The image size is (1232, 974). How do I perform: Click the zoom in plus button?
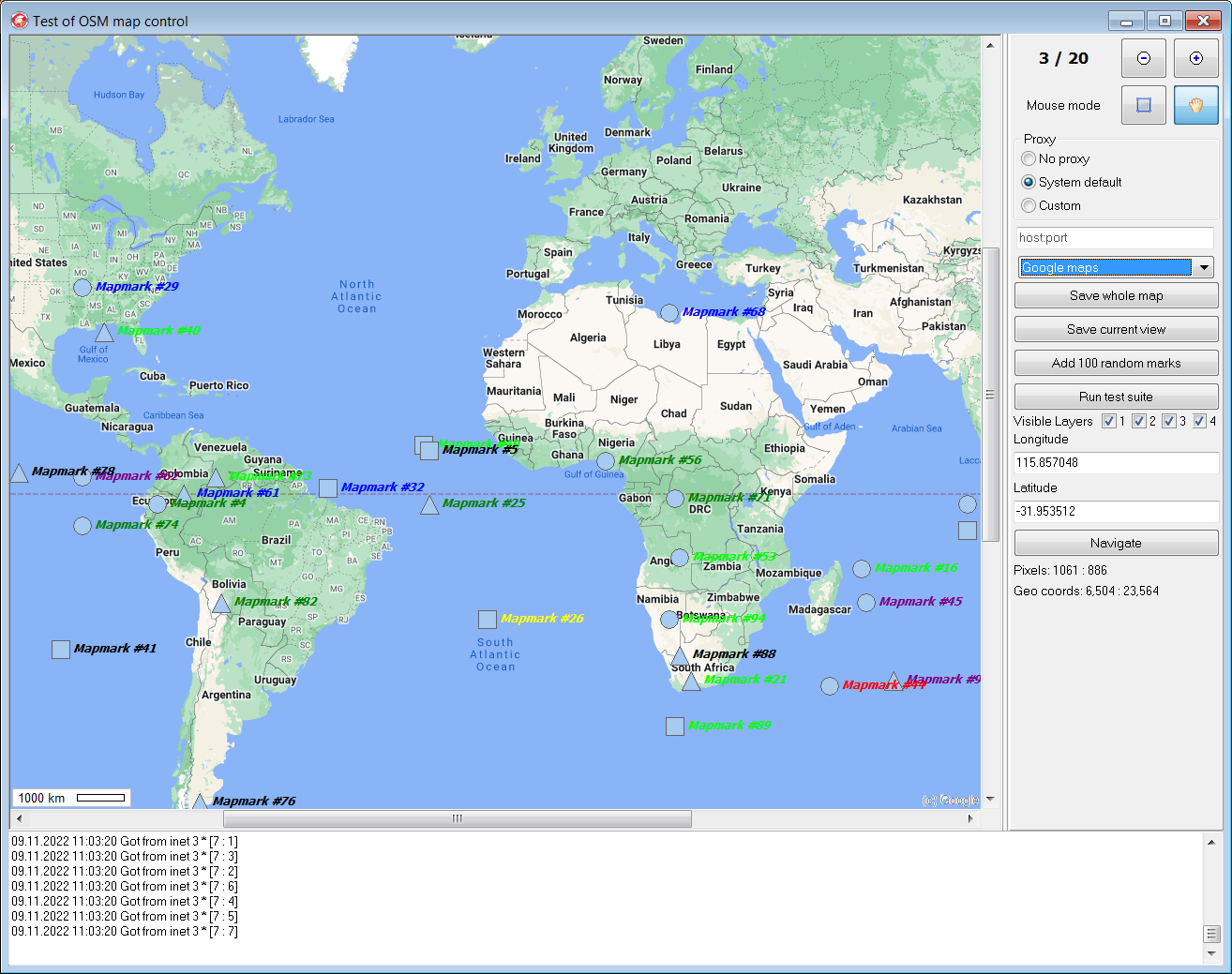1196,58
